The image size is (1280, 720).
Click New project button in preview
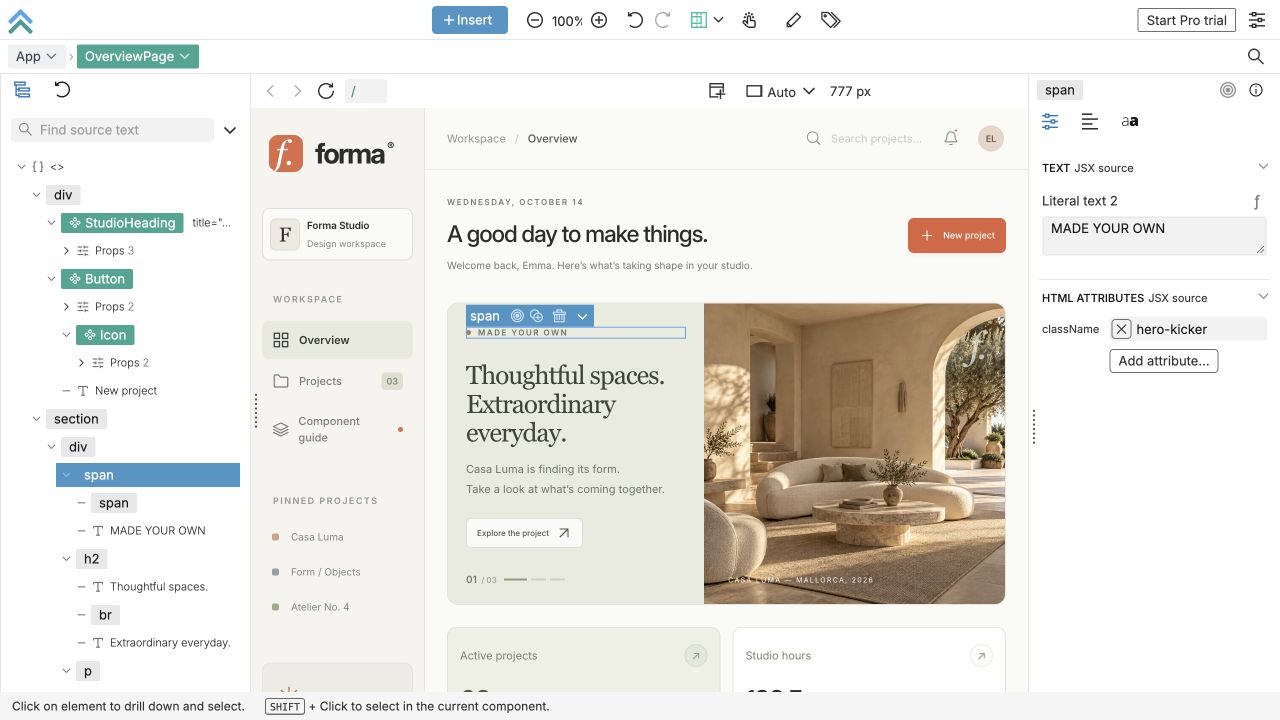point(957,235)
